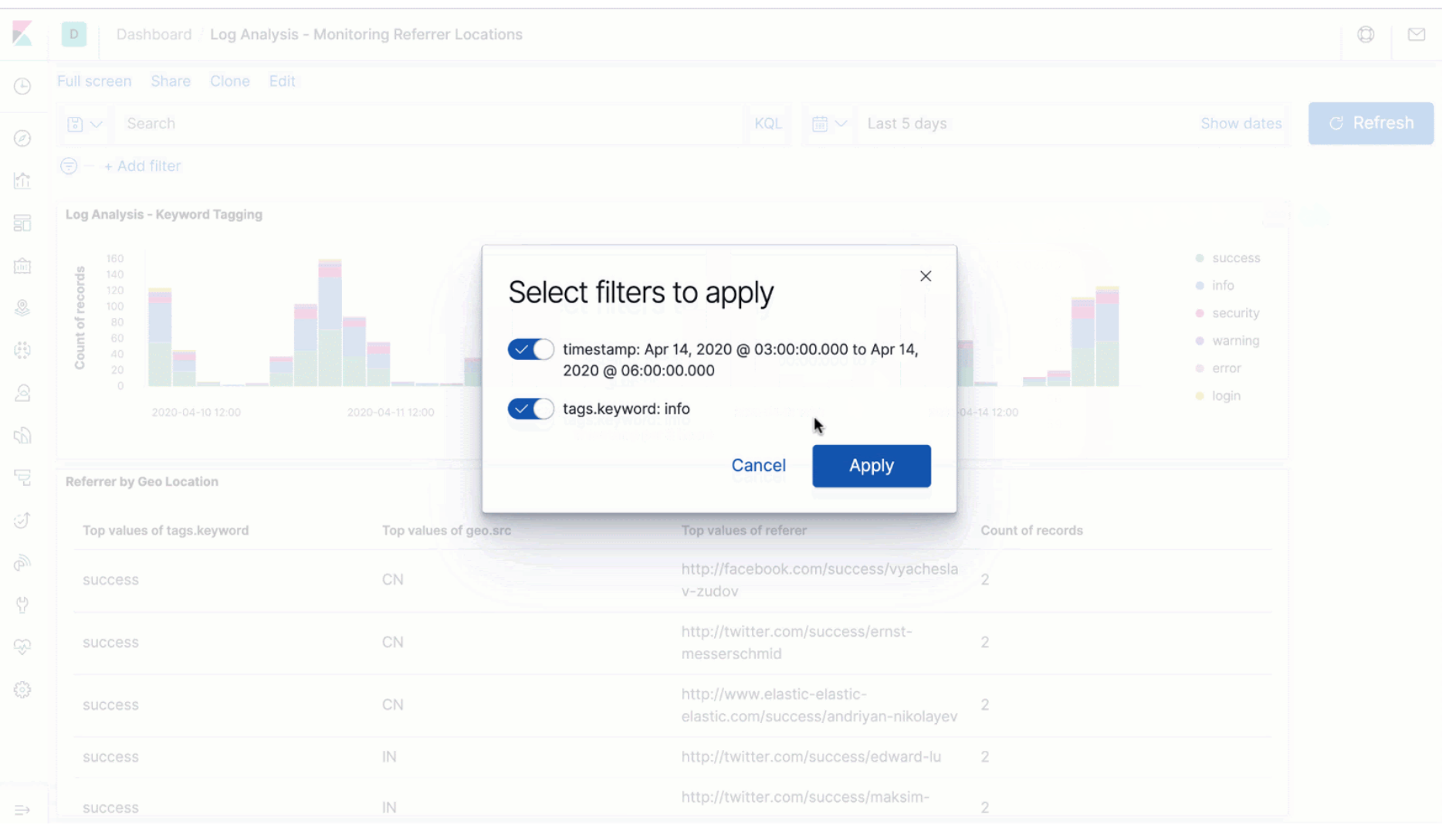Open the date picker calendar dropdown
Viewport: 1456px width, 825px height.
[x=830, y=124]
